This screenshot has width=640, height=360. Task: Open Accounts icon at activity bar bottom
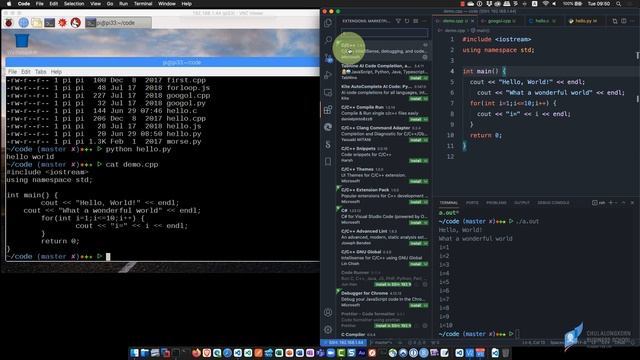328,312
